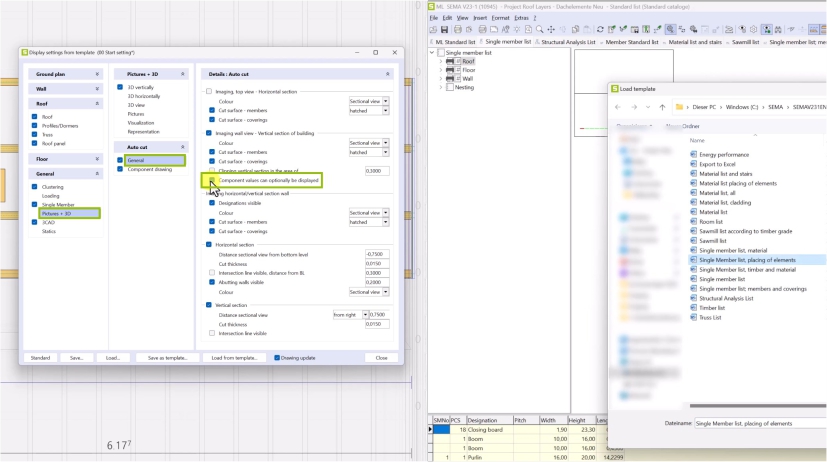This screenshot has height=462, width=827.
Task: Click the print icon in the SEMA toolbar
Action: point(457,30)
